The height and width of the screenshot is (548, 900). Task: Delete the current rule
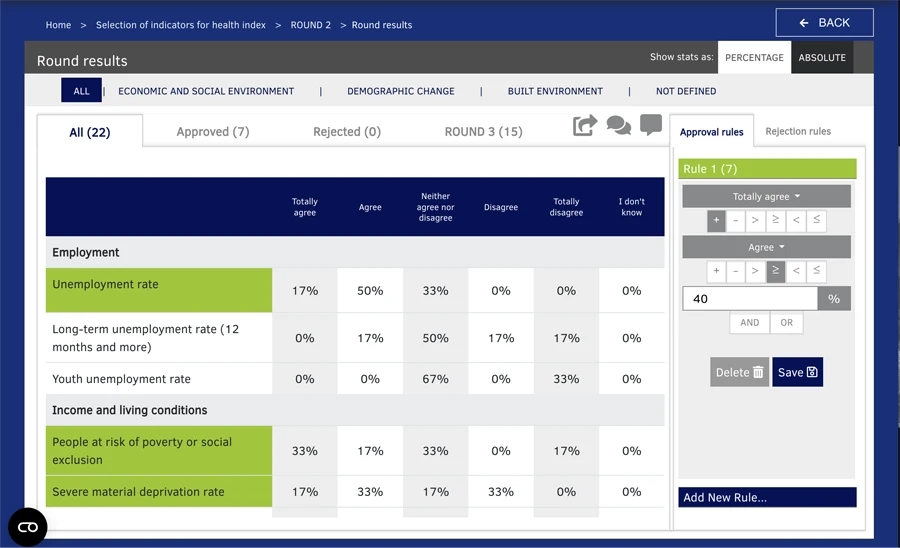pyautogui.click(x=739, y=372)
